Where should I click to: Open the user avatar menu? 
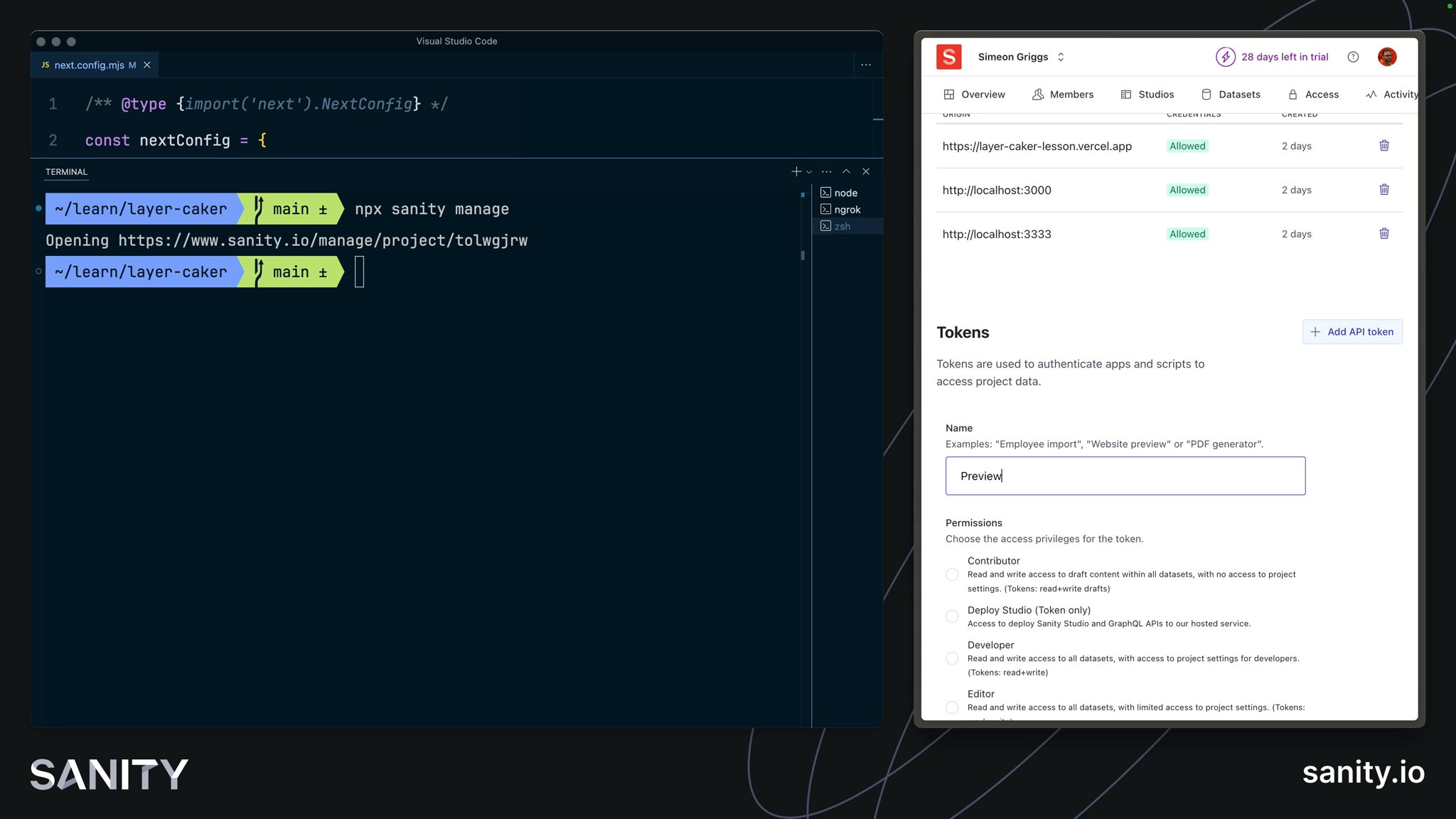[1387, 57]
